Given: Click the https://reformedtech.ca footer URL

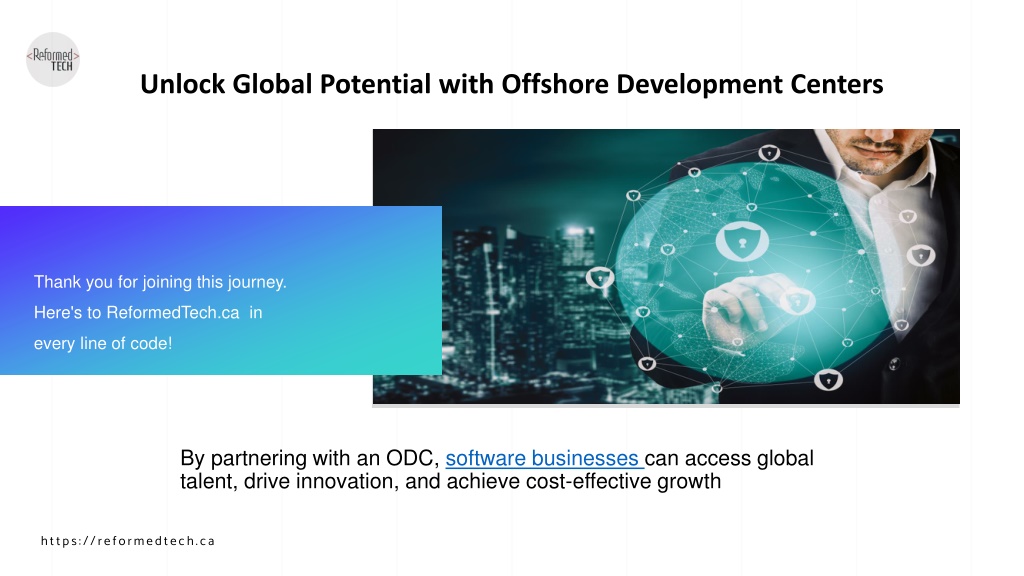Looking at the screenshot, I should coord(128,541).
